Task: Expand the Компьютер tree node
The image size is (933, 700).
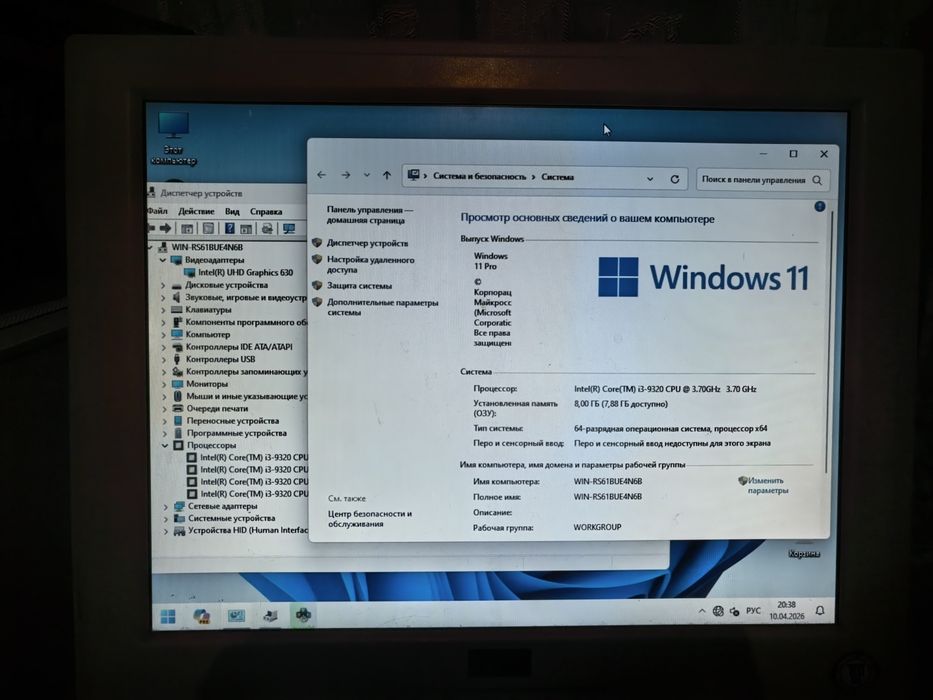Action: point(164,335)
